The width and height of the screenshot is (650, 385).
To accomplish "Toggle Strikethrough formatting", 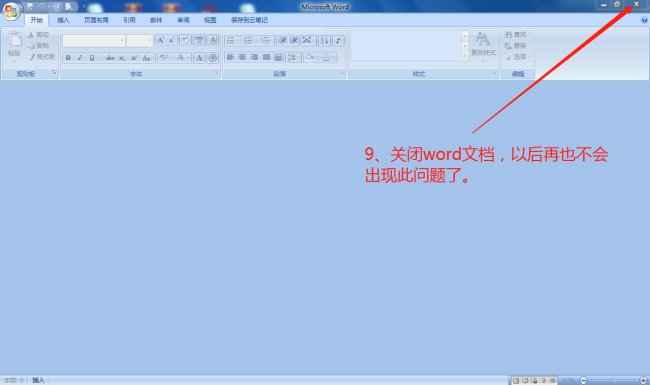I will pos(110,58).
